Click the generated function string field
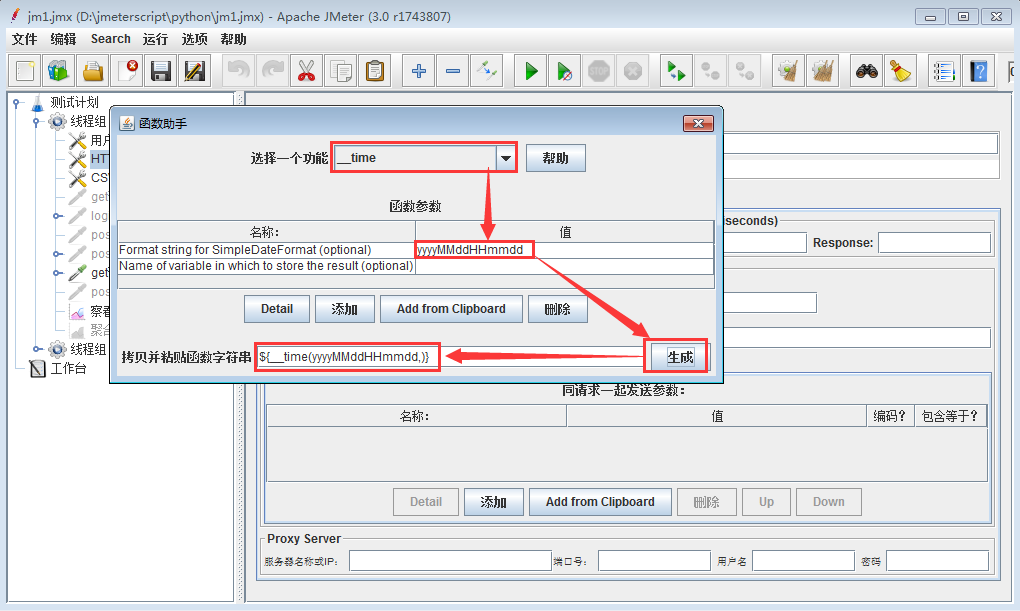 click(451, 357)
